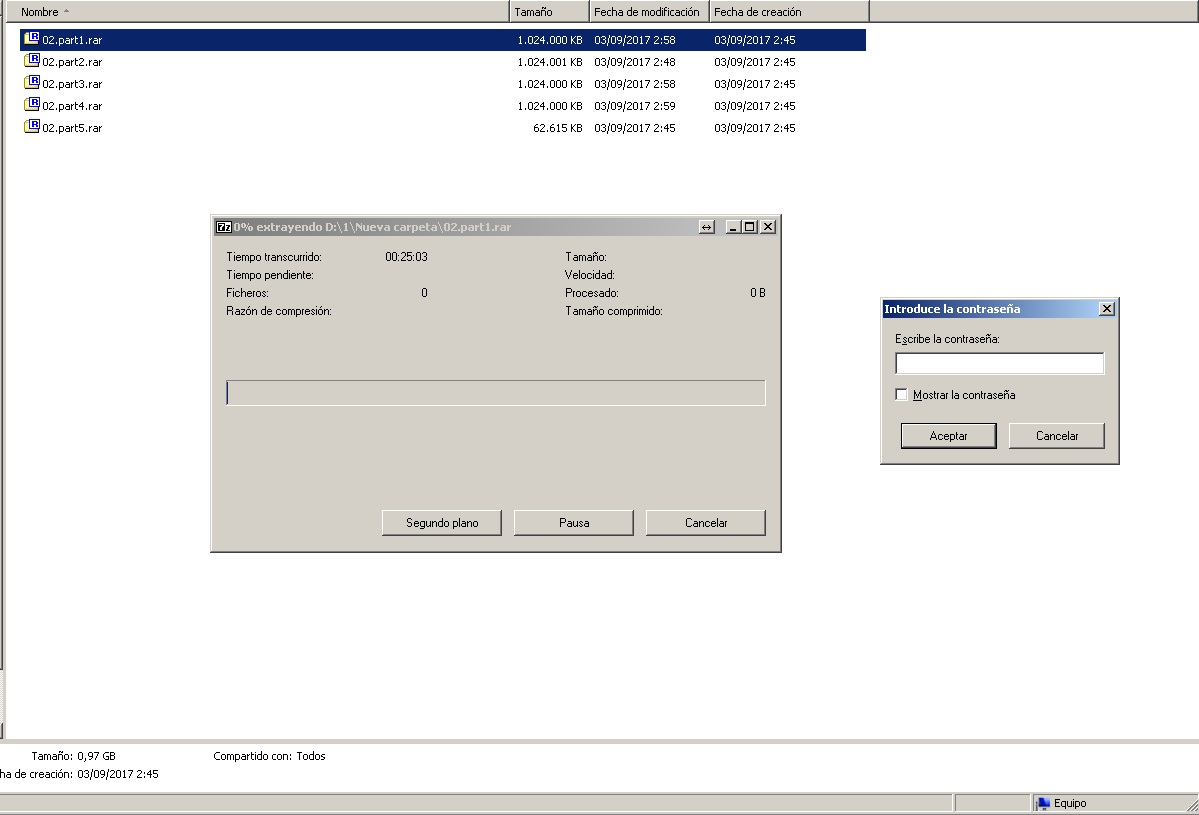Click the Tamaño: 0,97 GB details text
This screenshot has width=1199, height=815.
click(x=73, y=756)
